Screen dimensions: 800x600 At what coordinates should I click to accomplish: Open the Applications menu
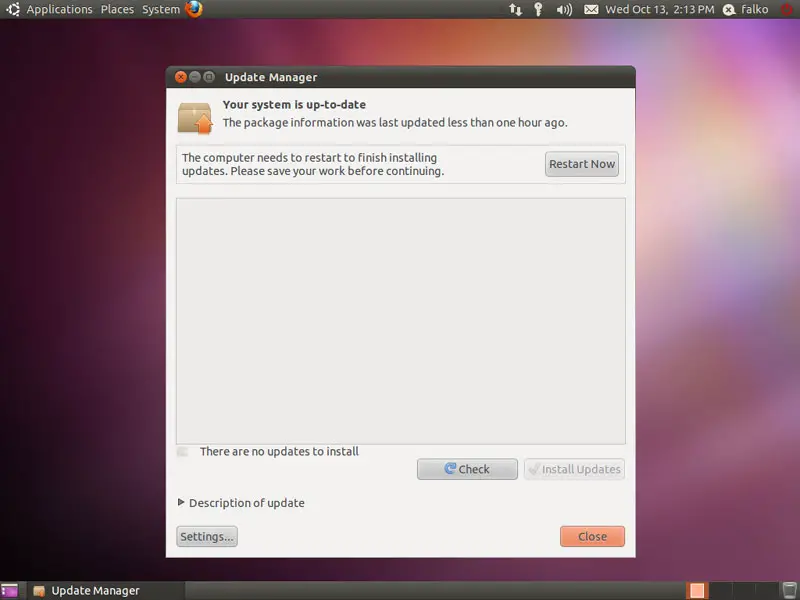(59, 9)
